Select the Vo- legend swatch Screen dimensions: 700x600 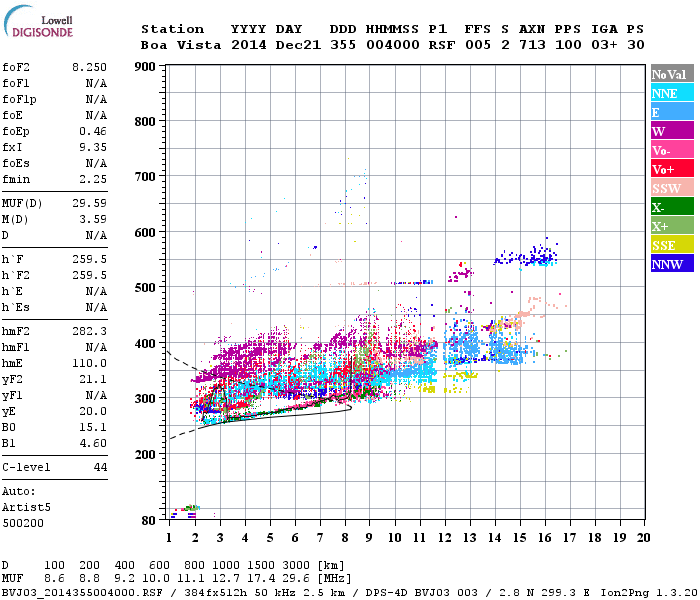pos(672,150)
